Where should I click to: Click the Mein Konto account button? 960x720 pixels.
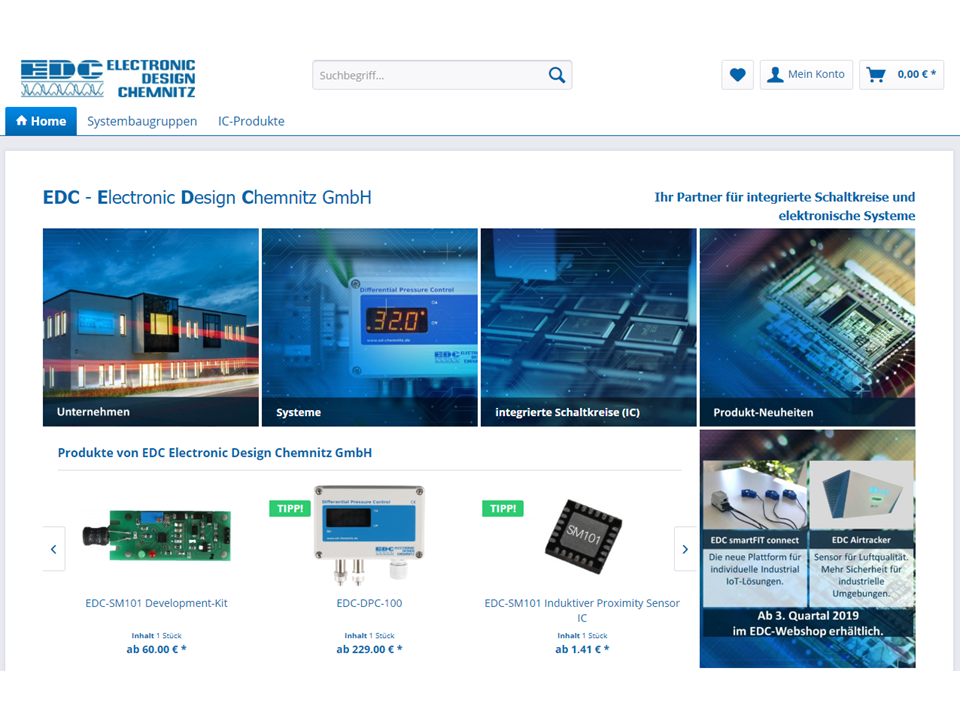(x=806, y=75)
